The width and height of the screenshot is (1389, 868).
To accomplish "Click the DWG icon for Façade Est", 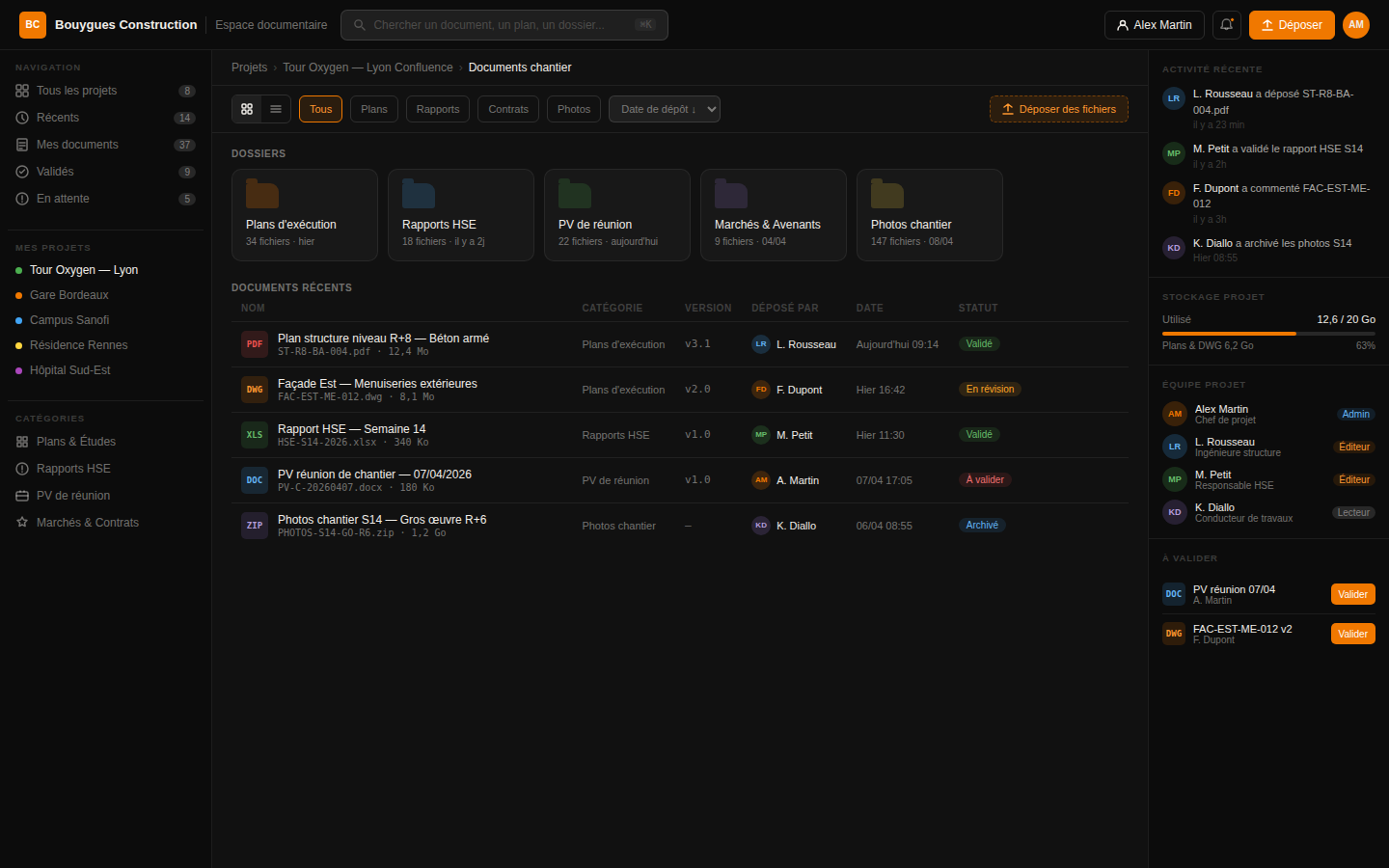I will (255, 390).
